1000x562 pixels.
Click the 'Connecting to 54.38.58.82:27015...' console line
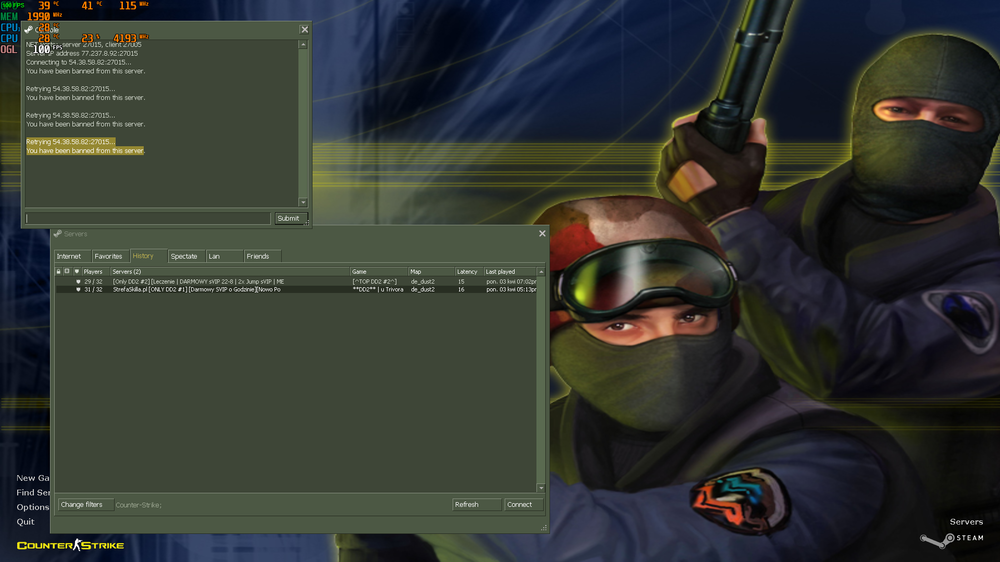tap(78, 63)
